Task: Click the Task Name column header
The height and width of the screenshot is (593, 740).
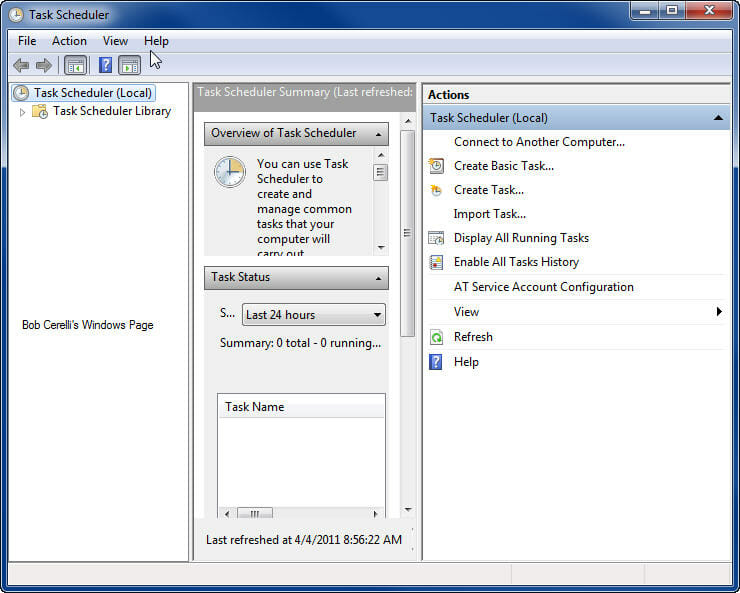Action: (x=301, y=407)
